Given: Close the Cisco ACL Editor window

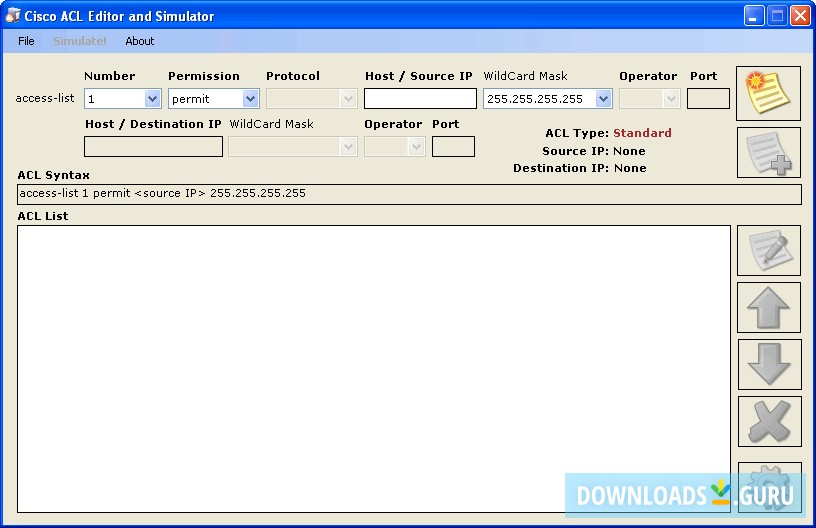Looking at the screenshot, I should click(x=800, y=16).
